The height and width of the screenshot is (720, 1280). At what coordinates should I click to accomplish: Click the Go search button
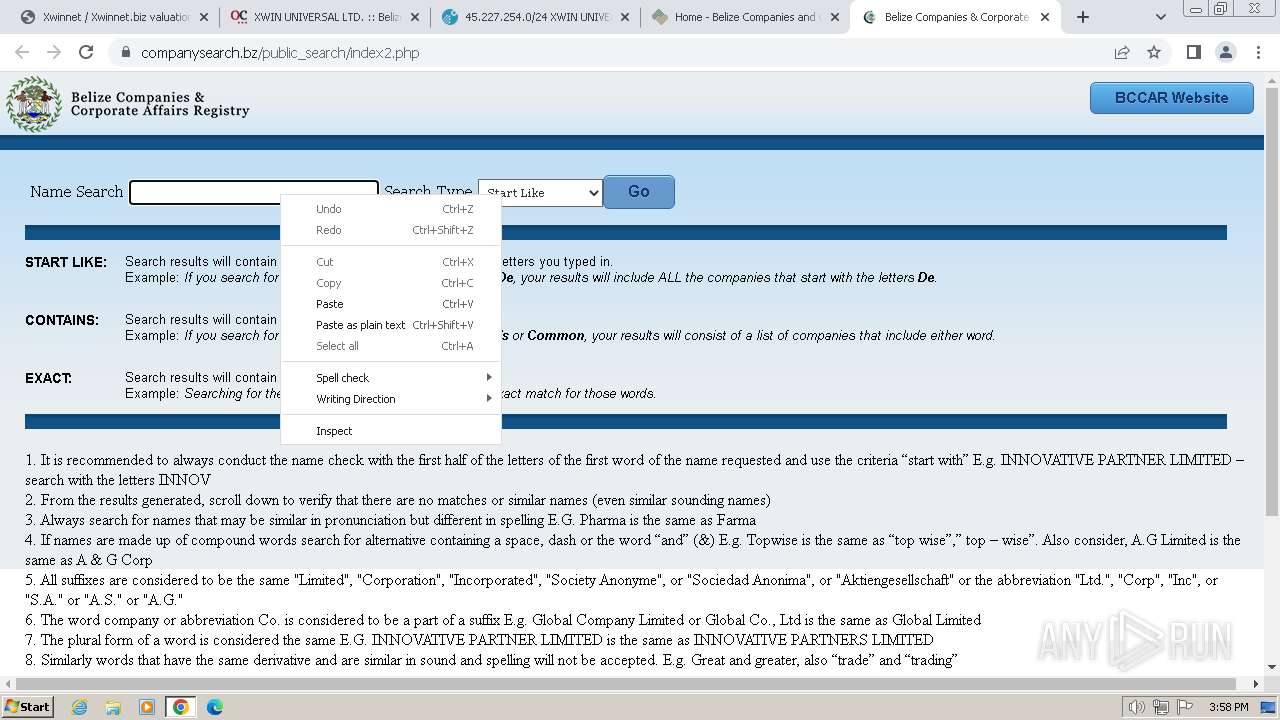point(639,192)
